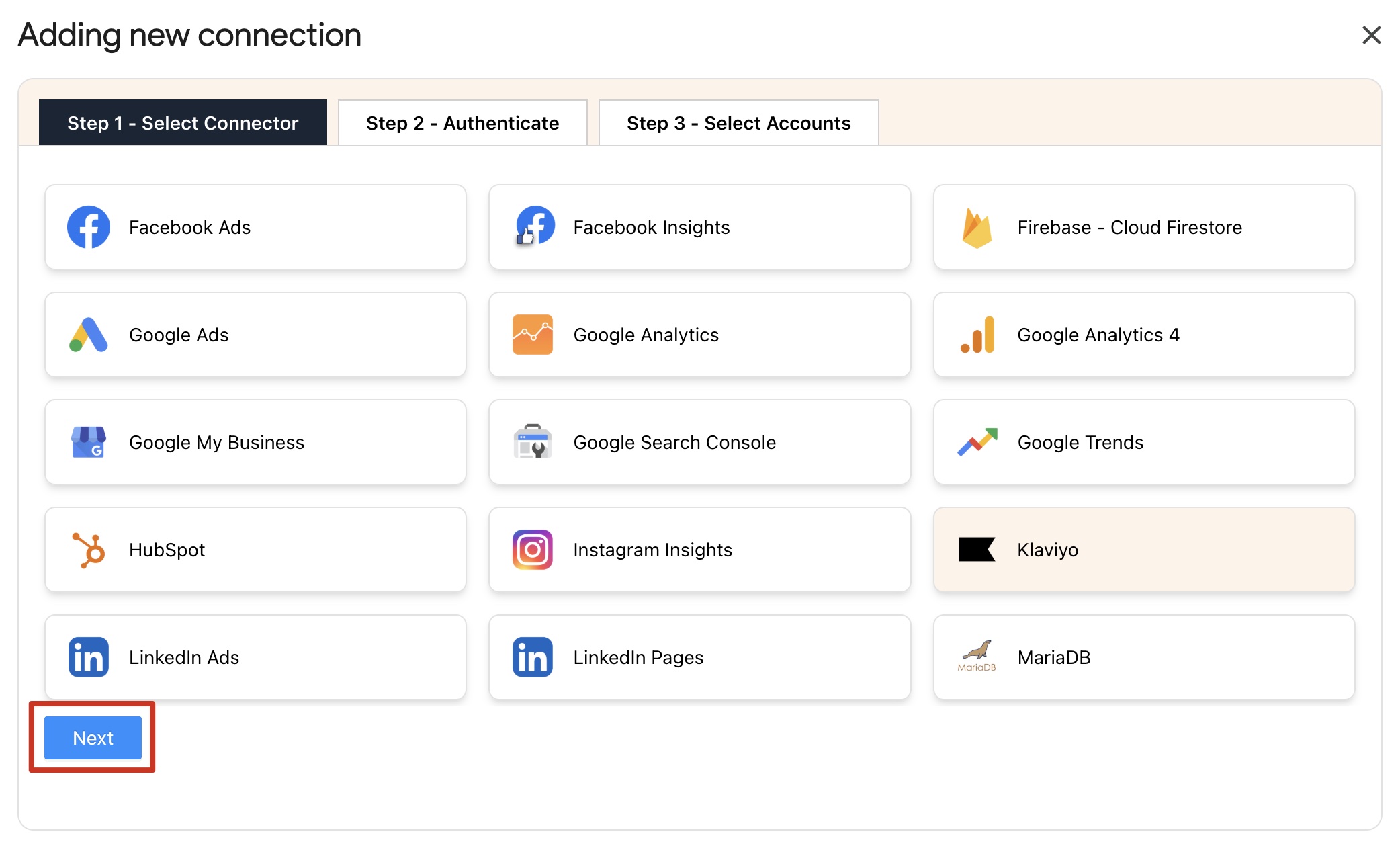This screenshot has height=844, width=1400.
Task: Select the Google Trends label
Action: [x=1080, y=442]
